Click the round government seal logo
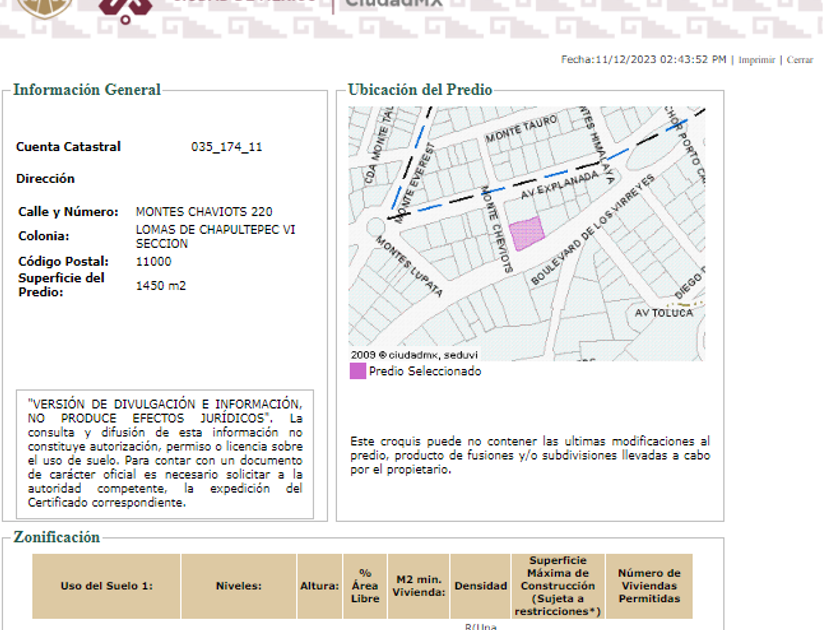840x630 pixels. pos(45,7)
